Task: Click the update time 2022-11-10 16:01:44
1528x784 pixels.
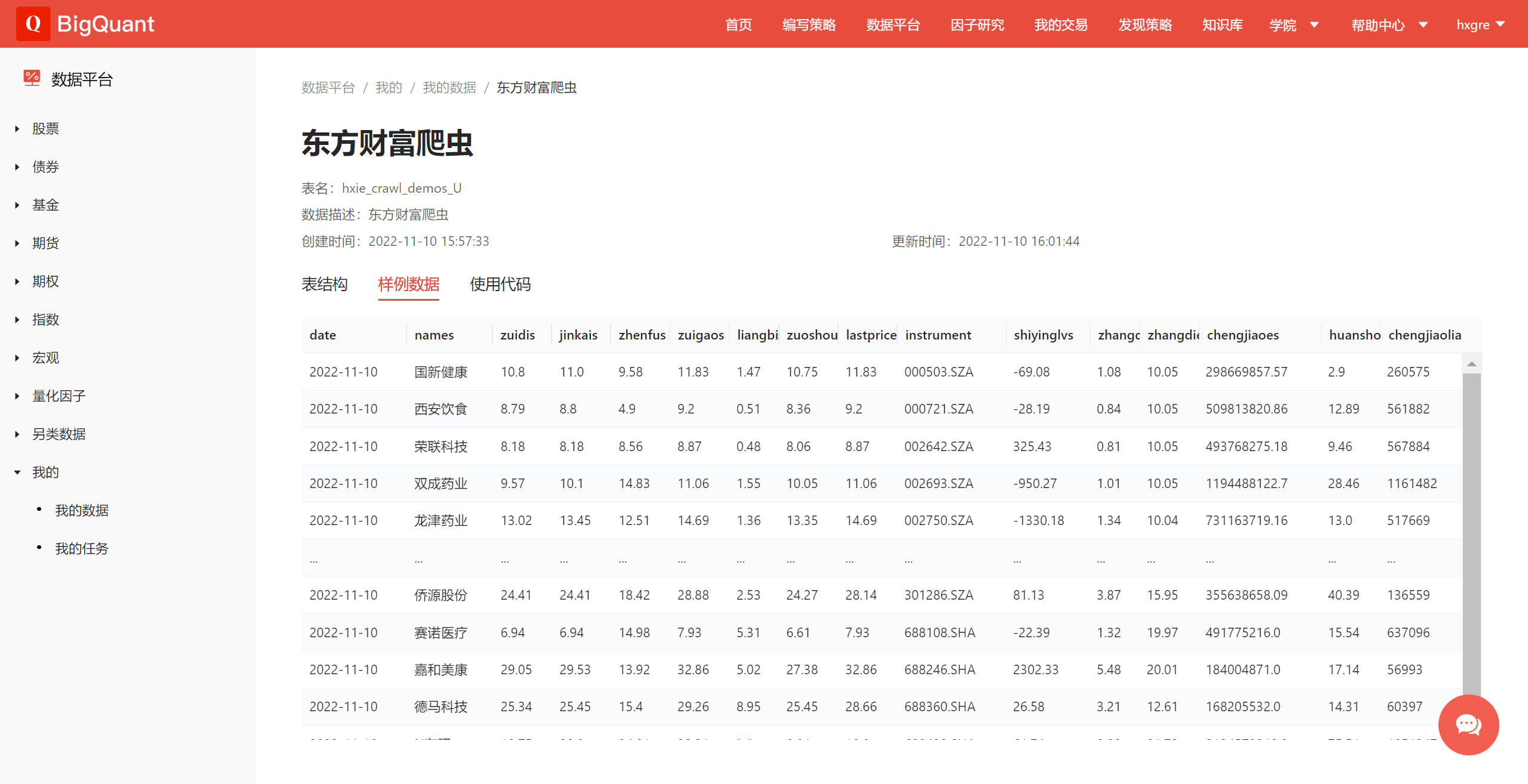Action: [1019, 242]
